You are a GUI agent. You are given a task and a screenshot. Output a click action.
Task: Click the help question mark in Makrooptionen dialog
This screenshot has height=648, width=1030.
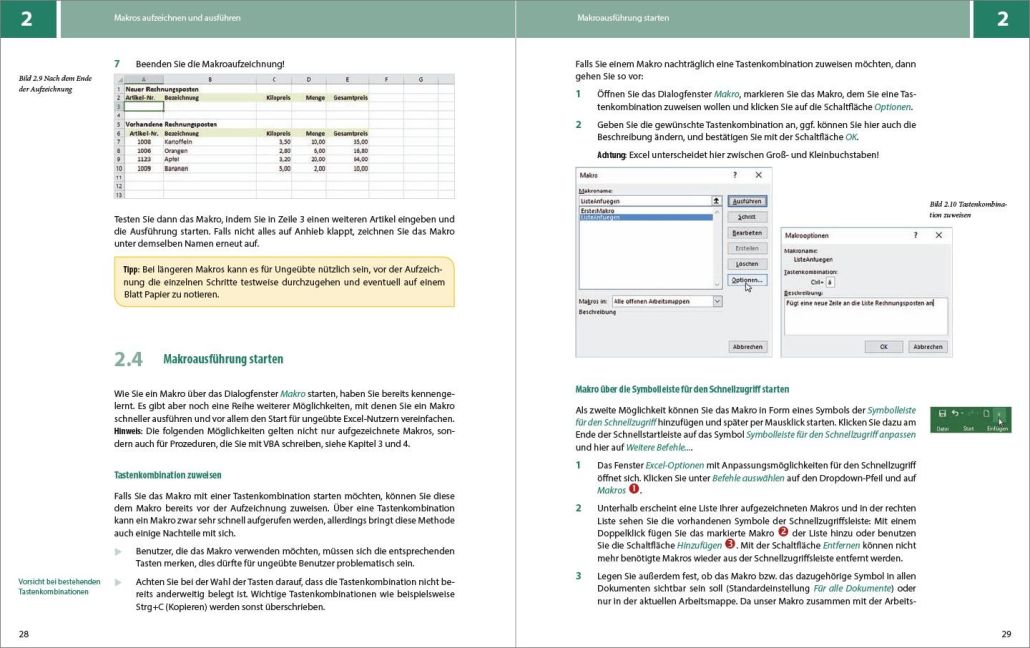tap(915, 234)
